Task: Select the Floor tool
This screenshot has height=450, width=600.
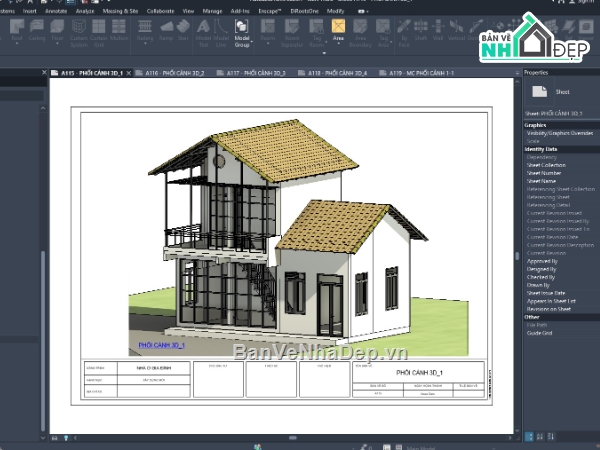Action: pyautogui.click(x=57, y=31)
